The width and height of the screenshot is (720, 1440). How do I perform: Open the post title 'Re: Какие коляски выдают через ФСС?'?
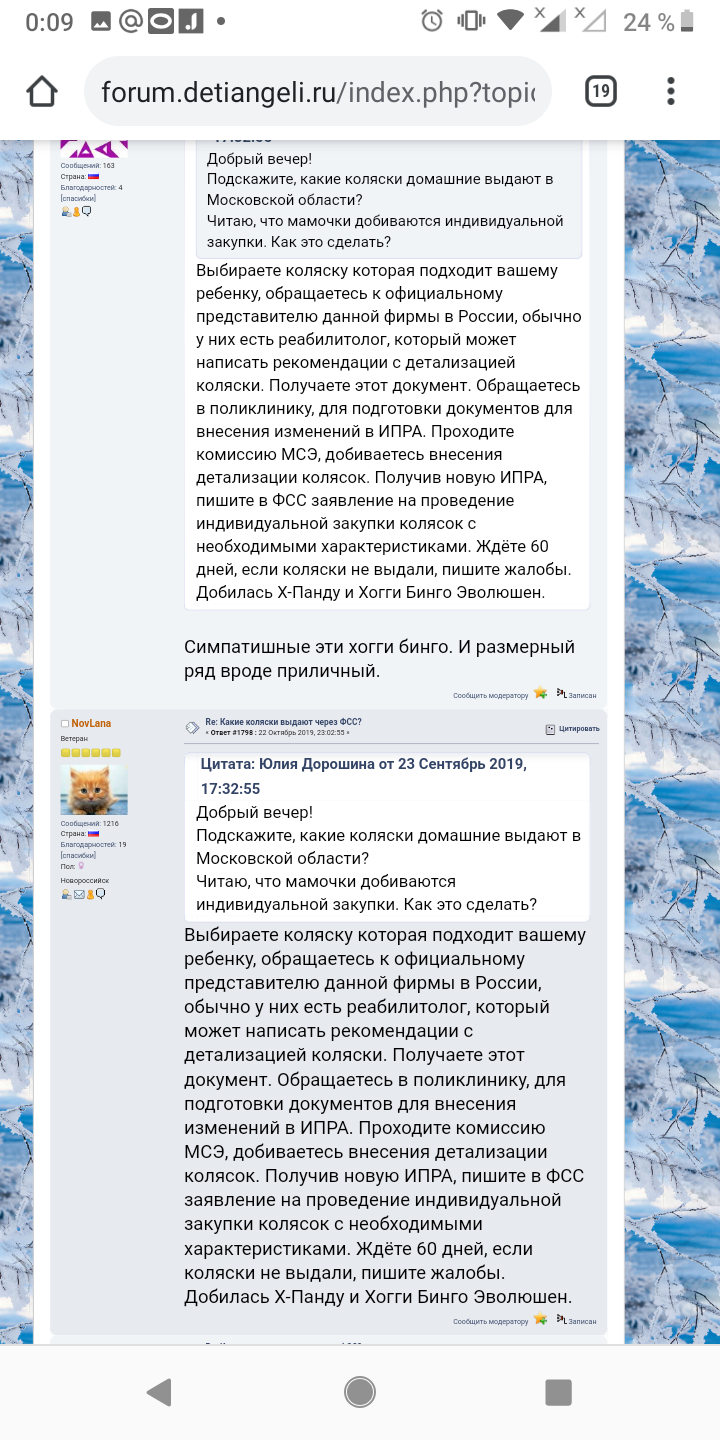pos(283,721)
